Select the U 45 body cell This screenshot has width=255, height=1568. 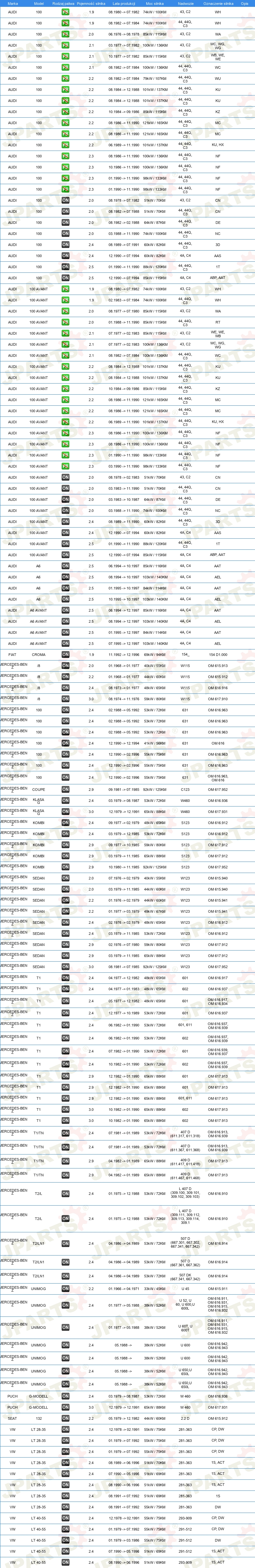[185, 1289]
